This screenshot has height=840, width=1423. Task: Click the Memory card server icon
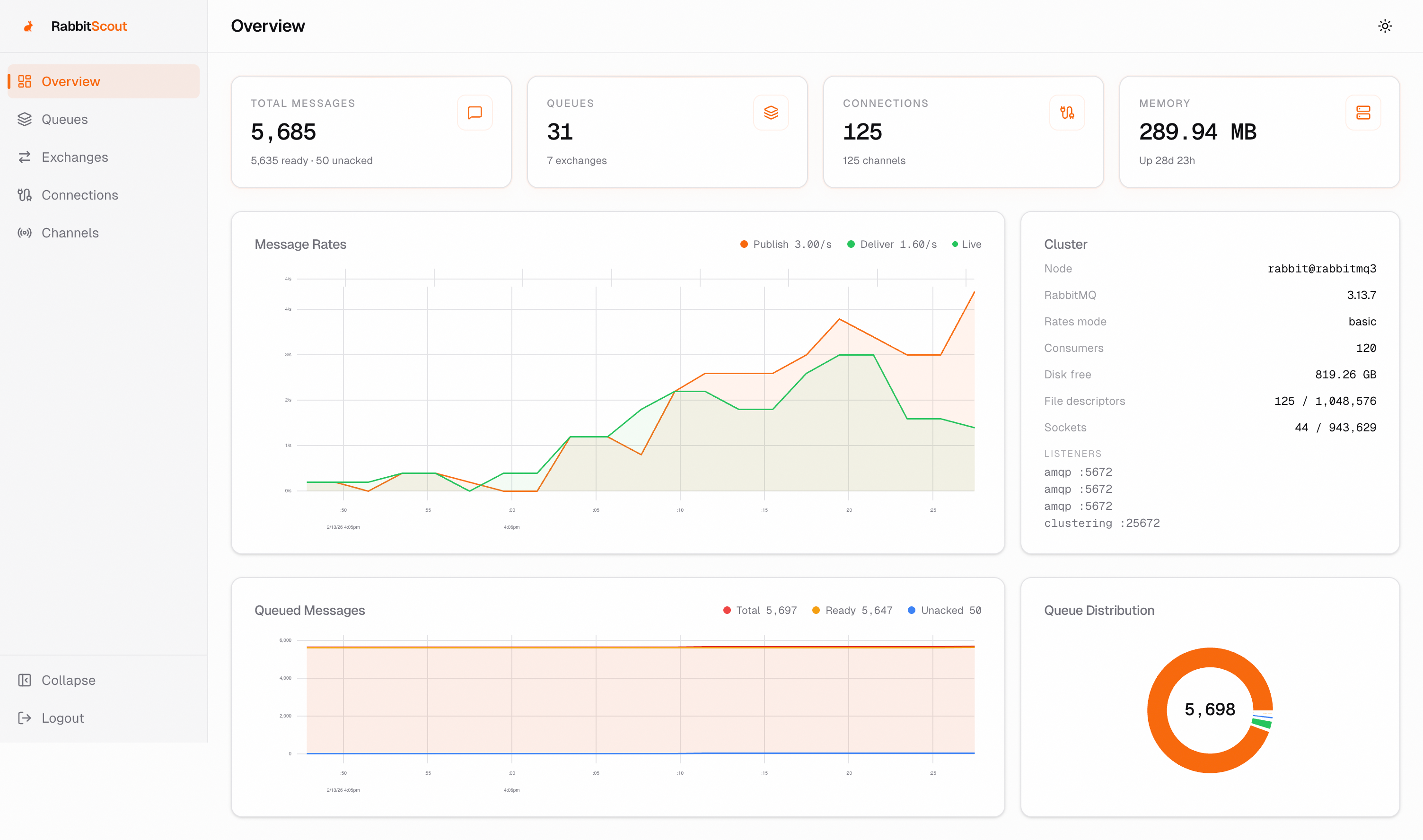coord(1362,113)
